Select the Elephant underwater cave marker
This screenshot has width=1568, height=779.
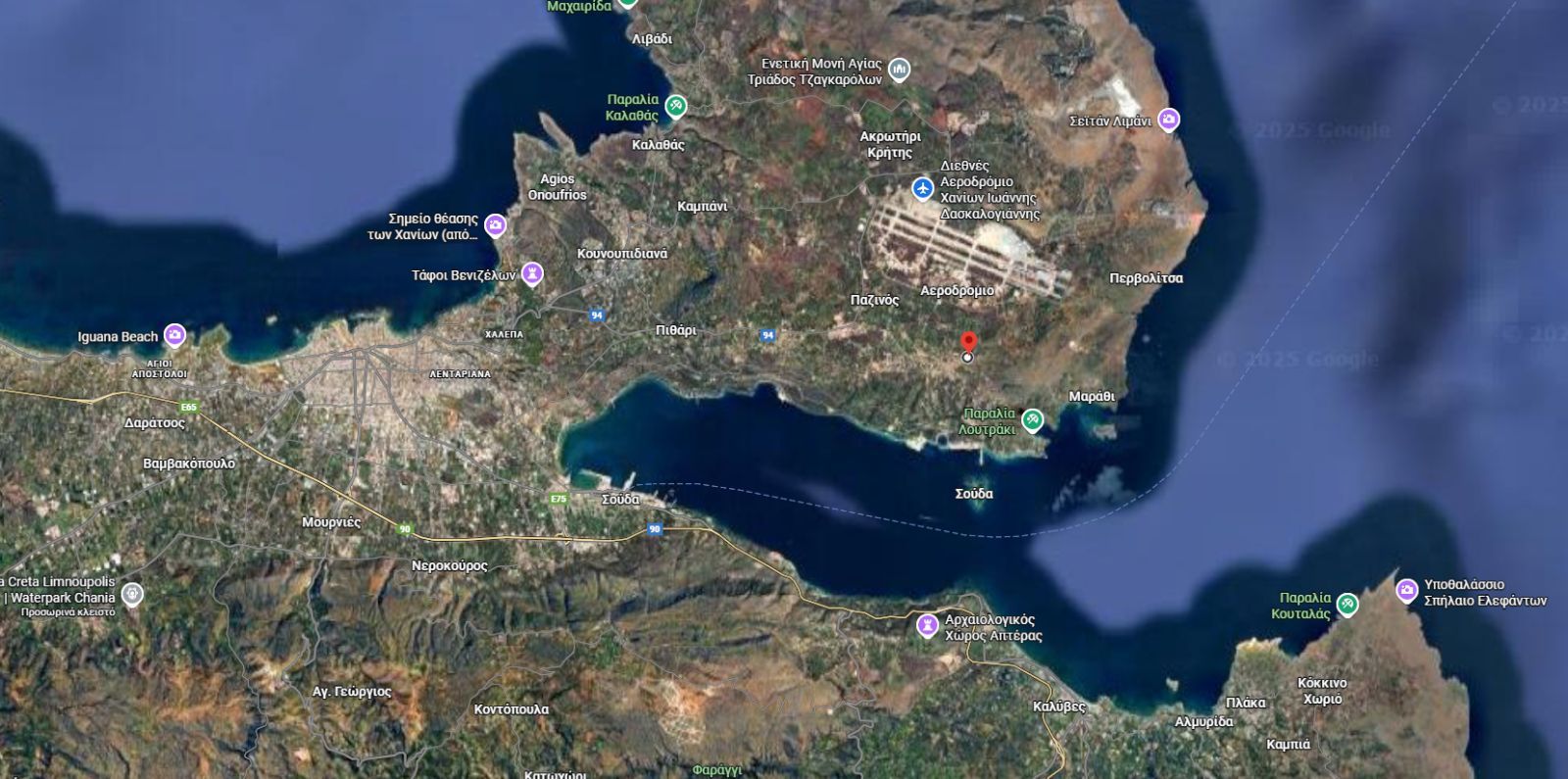click(x=1407, y=591)
